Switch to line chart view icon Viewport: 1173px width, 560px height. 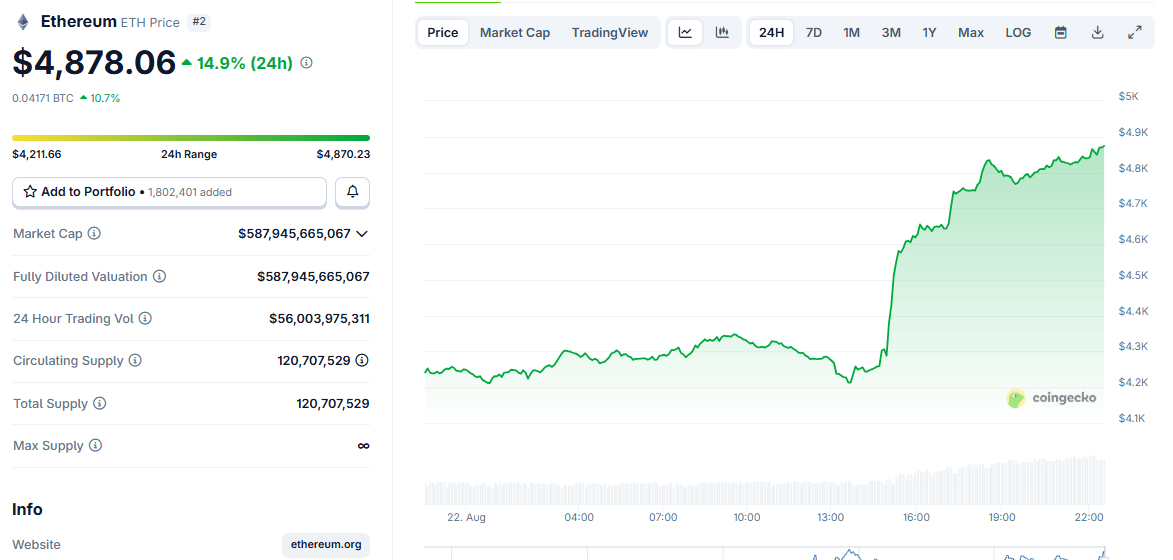click(685, 33)
